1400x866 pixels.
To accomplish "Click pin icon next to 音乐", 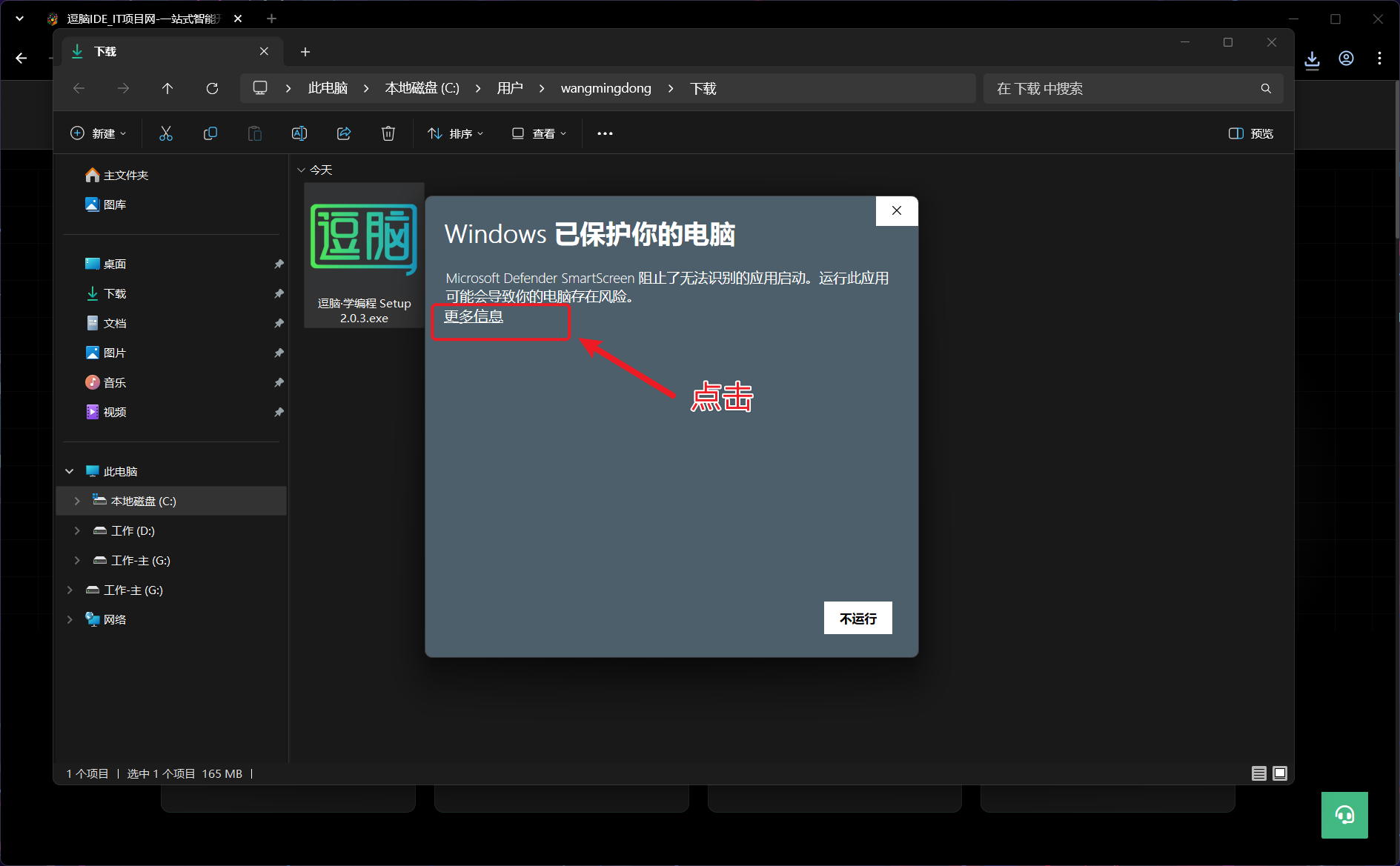I will coord(279,382).
